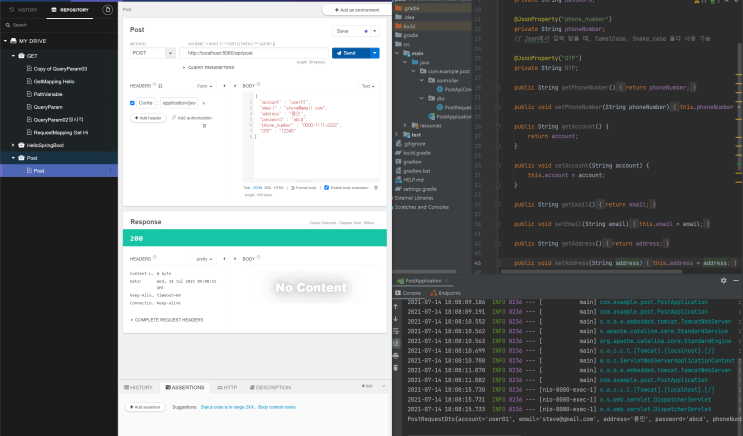Image resolution: width=743 pixels, height=436 pixels.
Task: Clear the console with the trash icon
Action: click(x=396, y=368)
